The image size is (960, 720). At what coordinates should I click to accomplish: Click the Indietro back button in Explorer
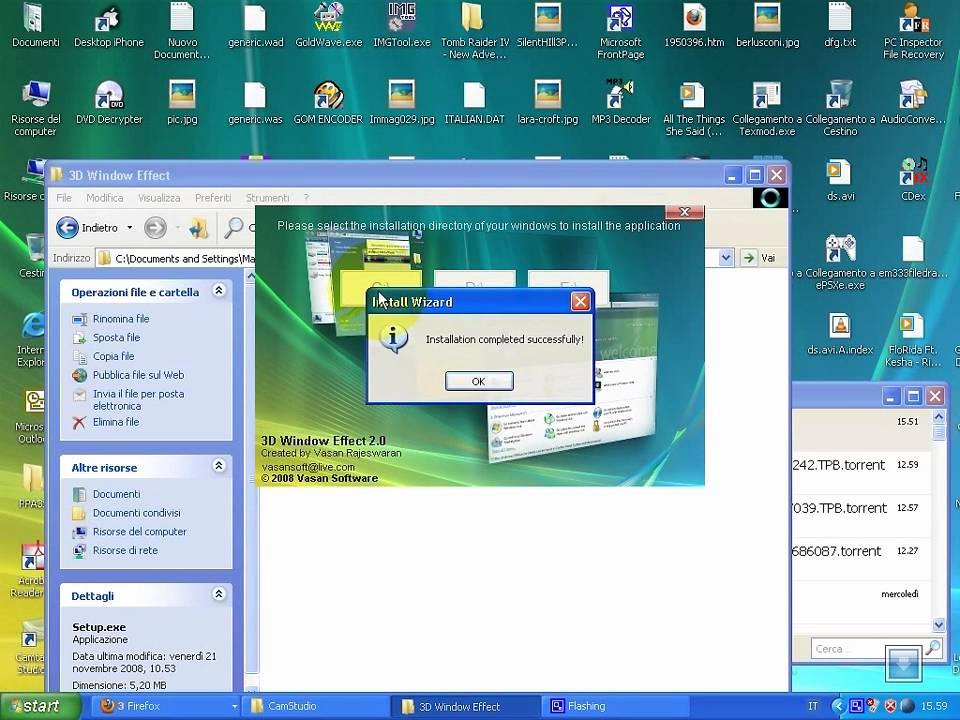pyautogui.click(x=87, y=228)
